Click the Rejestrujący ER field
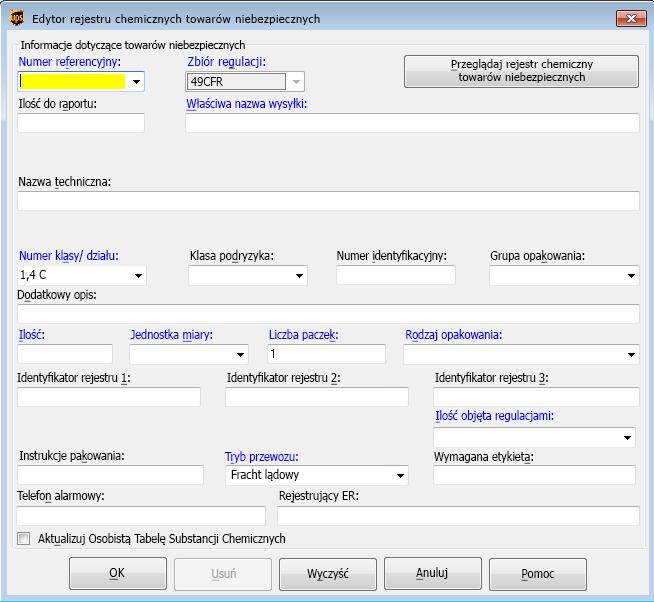The width and height of the screenshot is (654, 602). click(458, 516)
